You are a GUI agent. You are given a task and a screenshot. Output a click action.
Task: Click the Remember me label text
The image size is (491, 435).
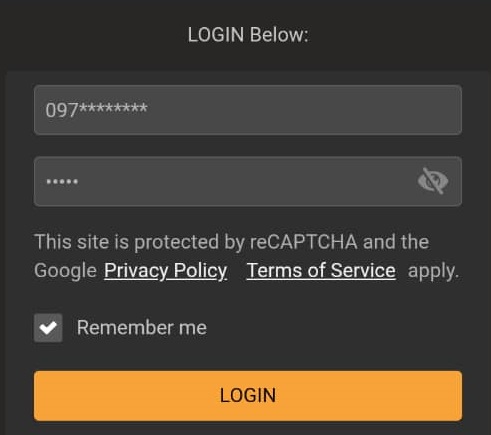(x=142, y=328)
